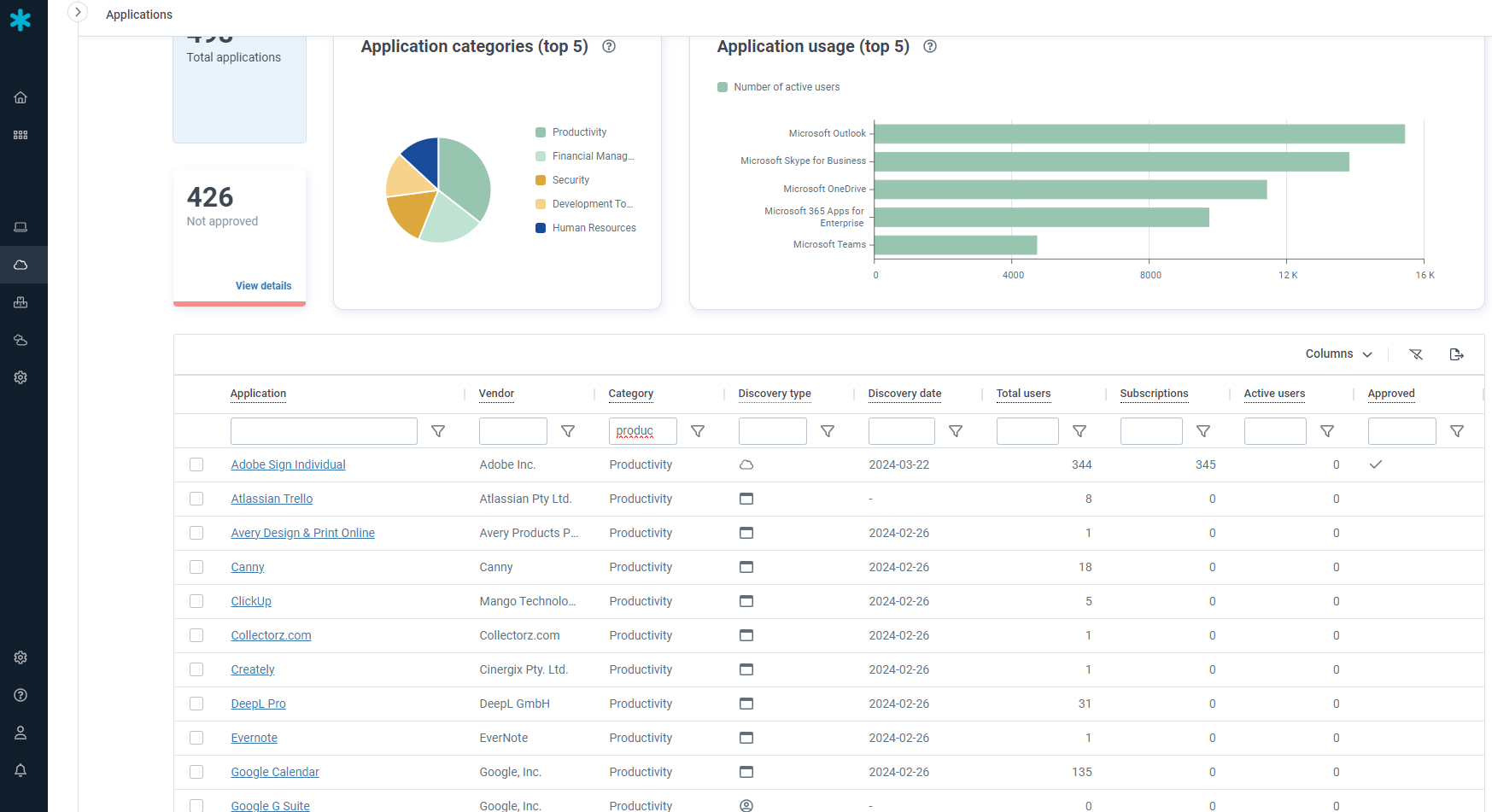Image resolution: width=1492 pixels, height=812 pixels.
Task: Click the clear filters icon beside Columns
Action: [x=1416, y=354]
